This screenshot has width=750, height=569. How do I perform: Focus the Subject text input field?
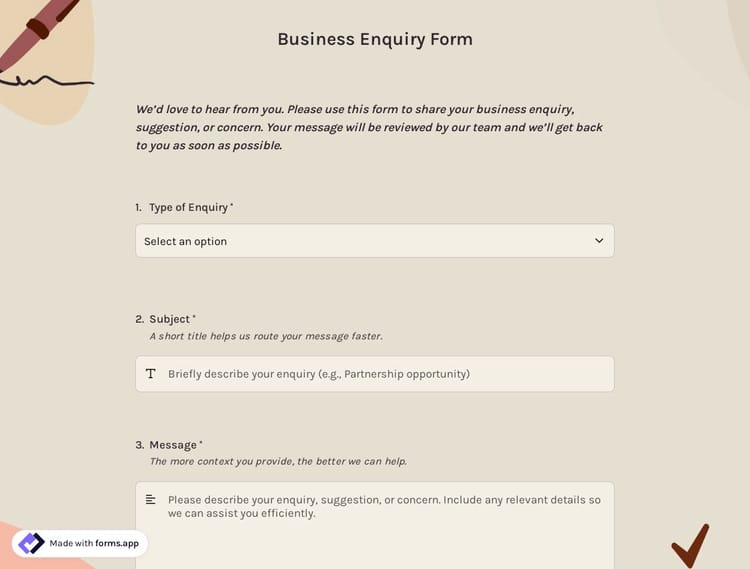tap(385, 374)
